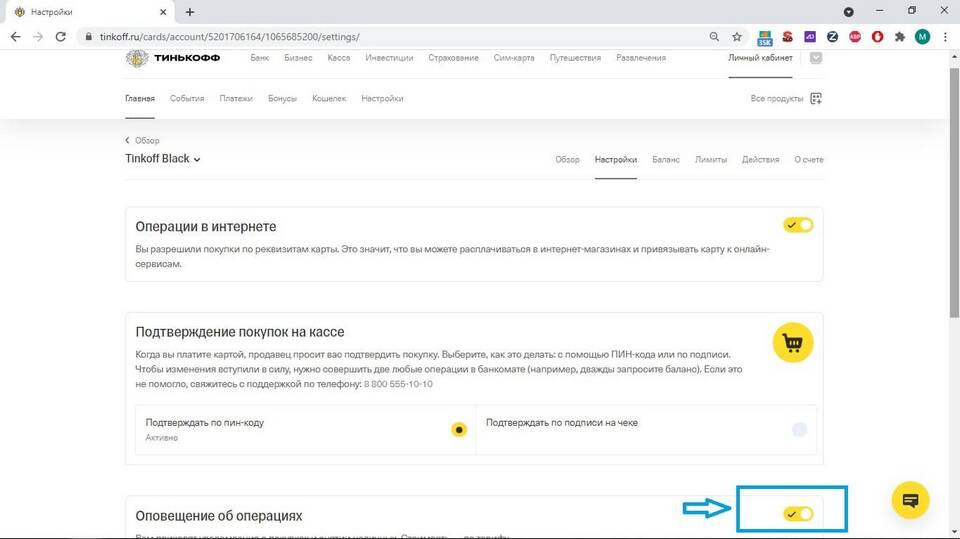Open Chrome three-dot menu
This screenshot has width=960, height=539.
[x=944, y=37]
